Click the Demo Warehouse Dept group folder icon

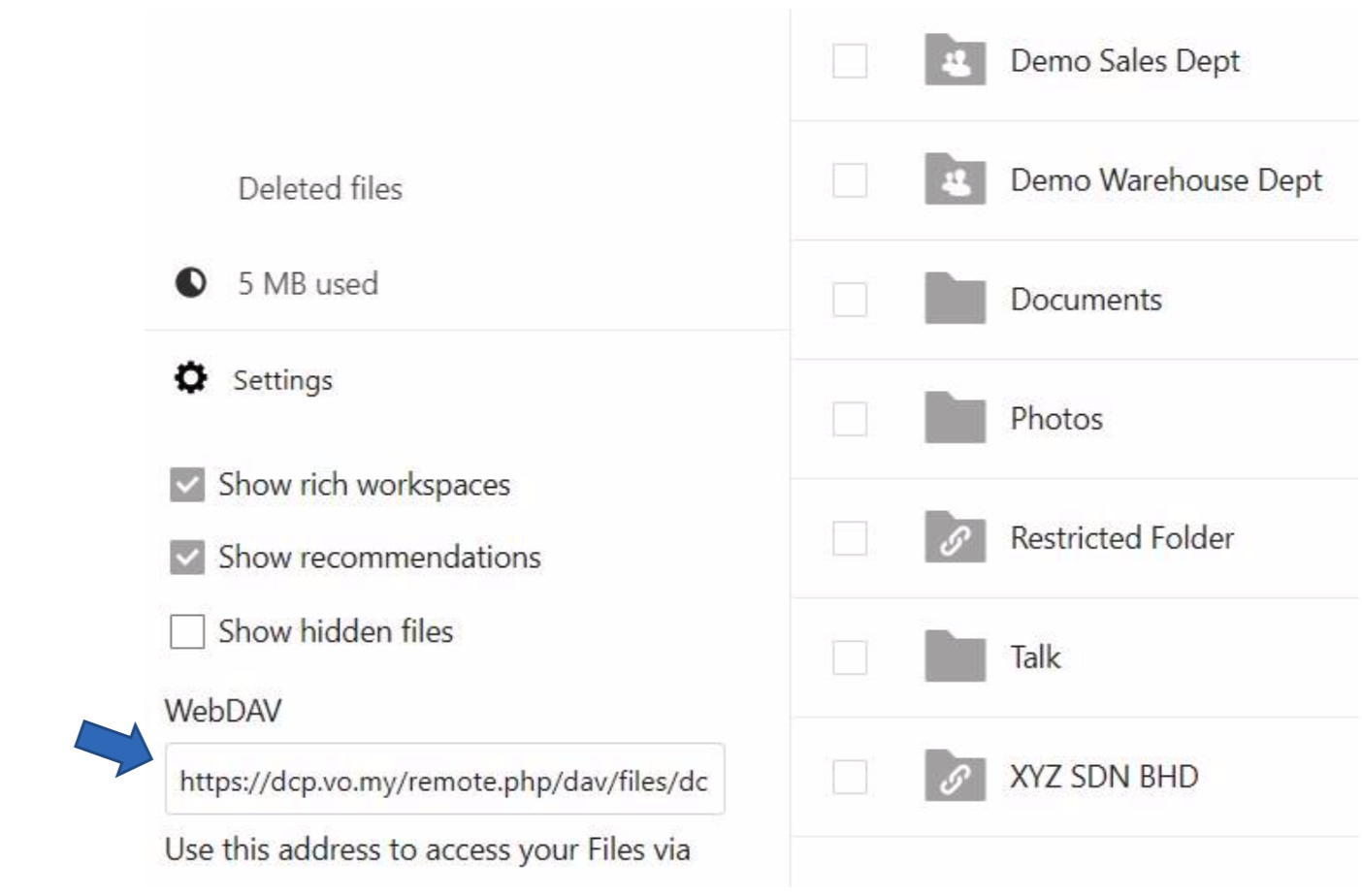[955, 180]
